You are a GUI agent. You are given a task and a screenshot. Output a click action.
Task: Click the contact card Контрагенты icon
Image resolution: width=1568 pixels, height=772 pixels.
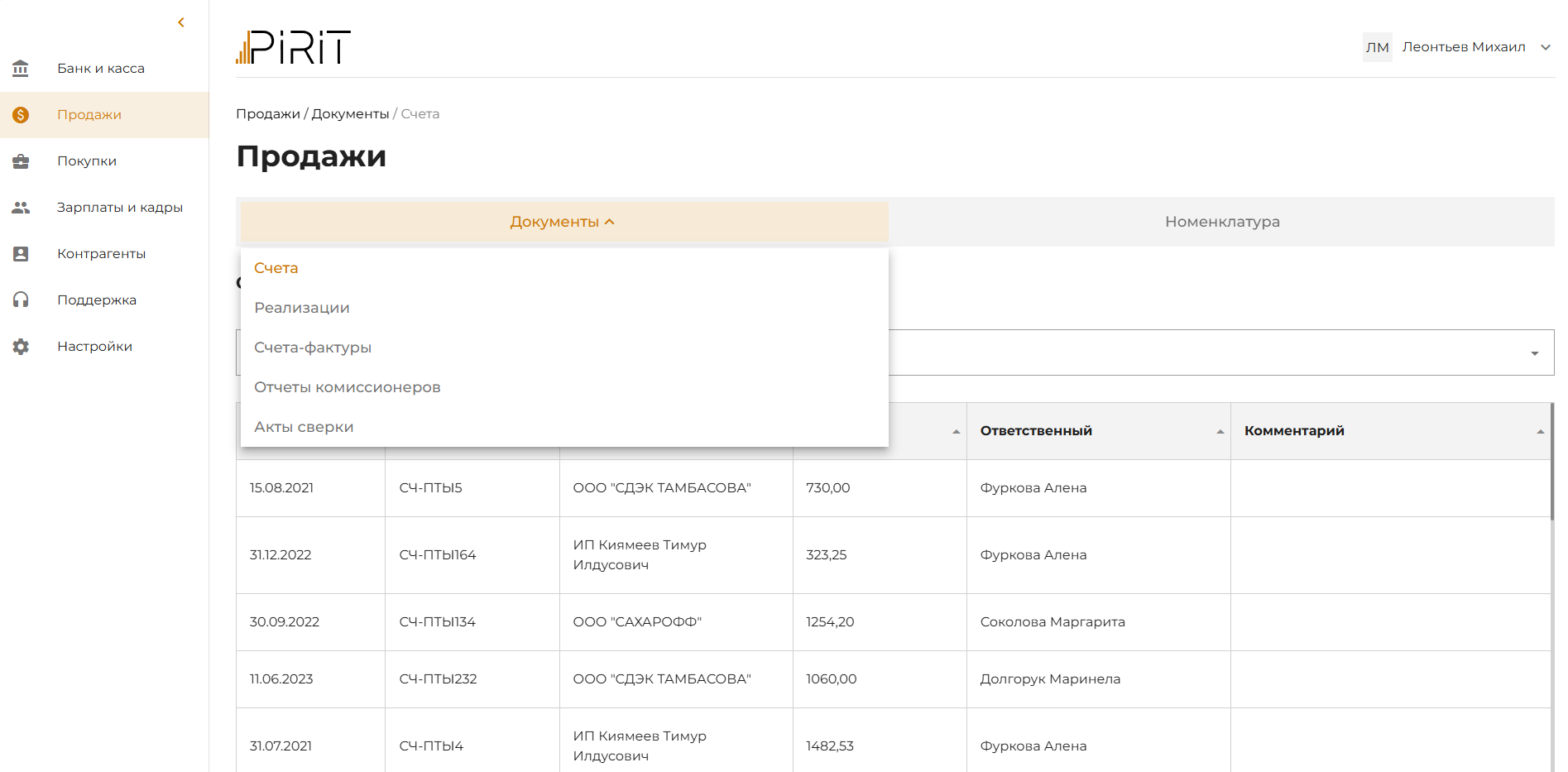21,254
